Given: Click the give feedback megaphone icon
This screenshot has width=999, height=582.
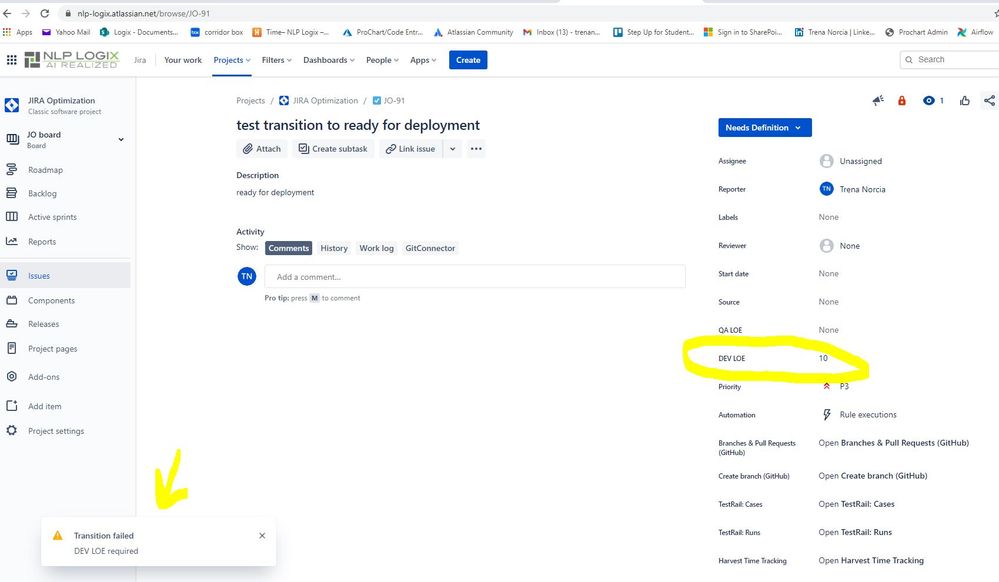Looking at the screenshot, I should click(878, 101).
